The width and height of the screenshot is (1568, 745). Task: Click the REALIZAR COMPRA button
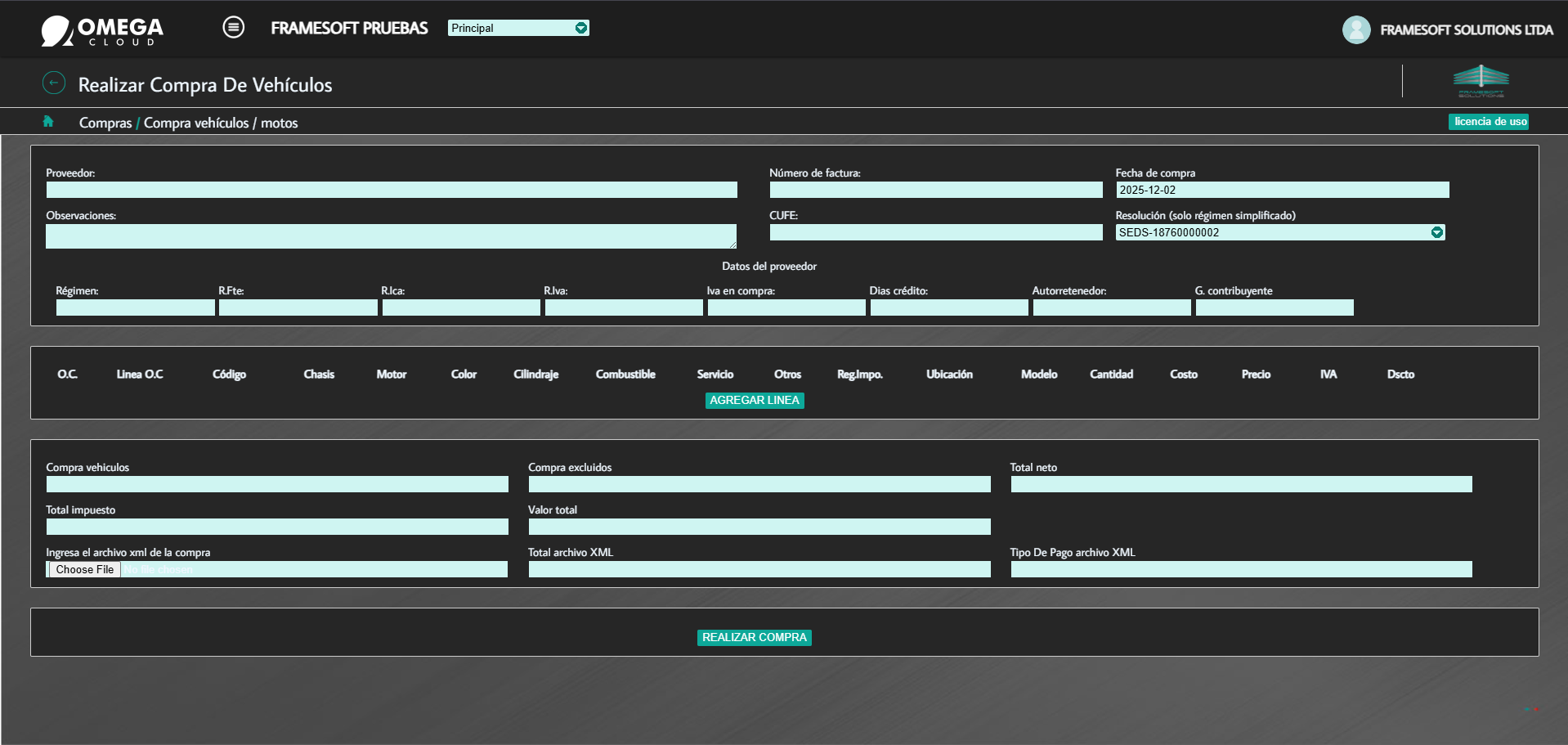755,637
